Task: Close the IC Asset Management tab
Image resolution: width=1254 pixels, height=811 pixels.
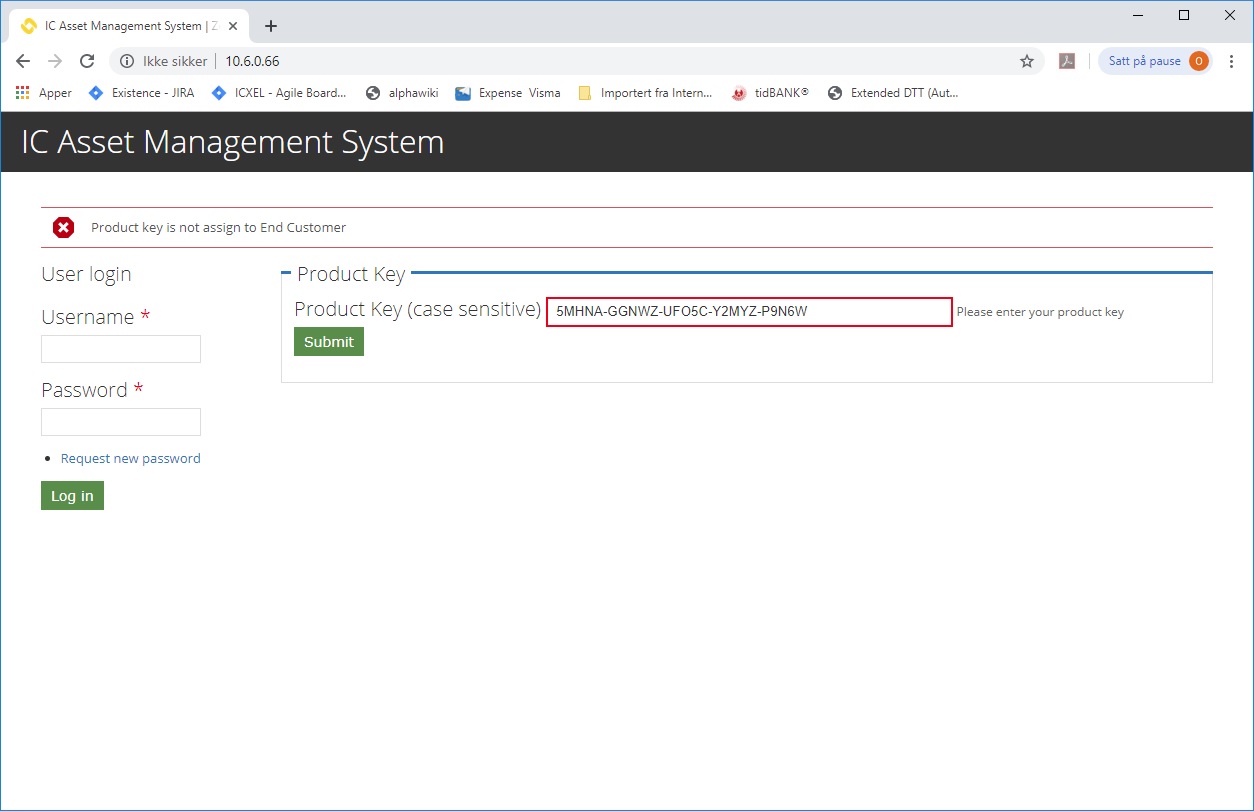Action: point(233,26)
